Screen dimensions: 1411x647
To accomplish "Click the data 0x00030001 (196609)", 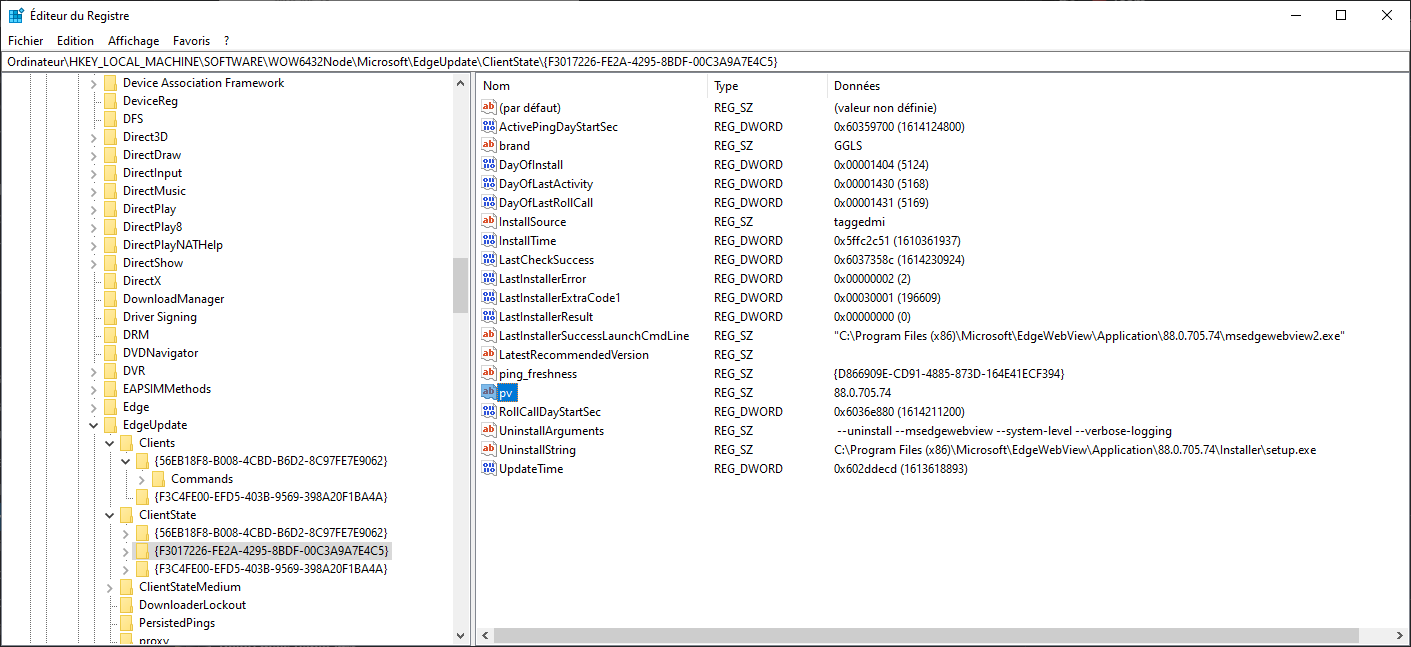I will (x=887, y=298).
